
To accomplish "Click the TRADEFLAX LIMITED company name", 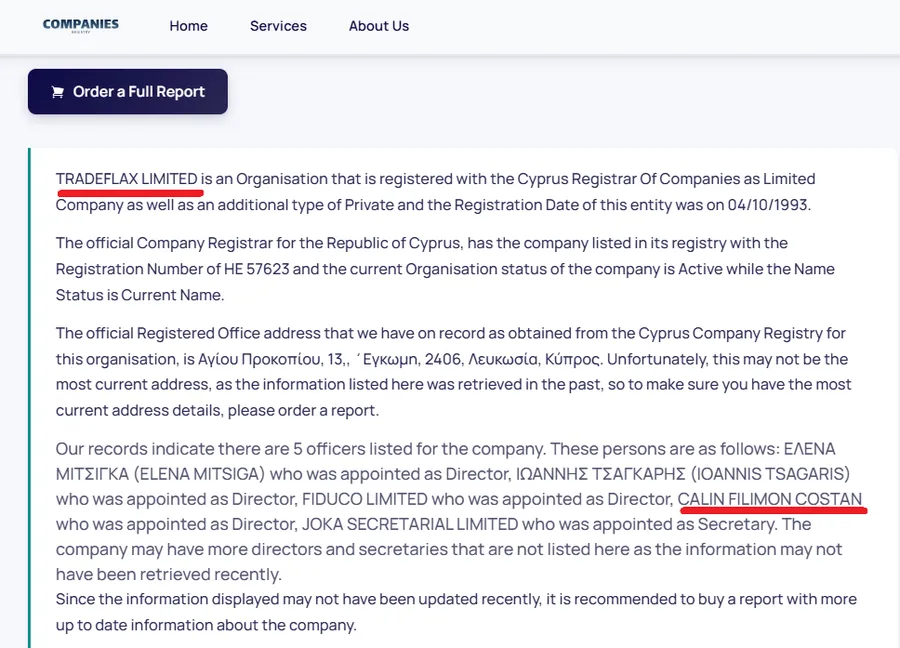I will [126, 179].
